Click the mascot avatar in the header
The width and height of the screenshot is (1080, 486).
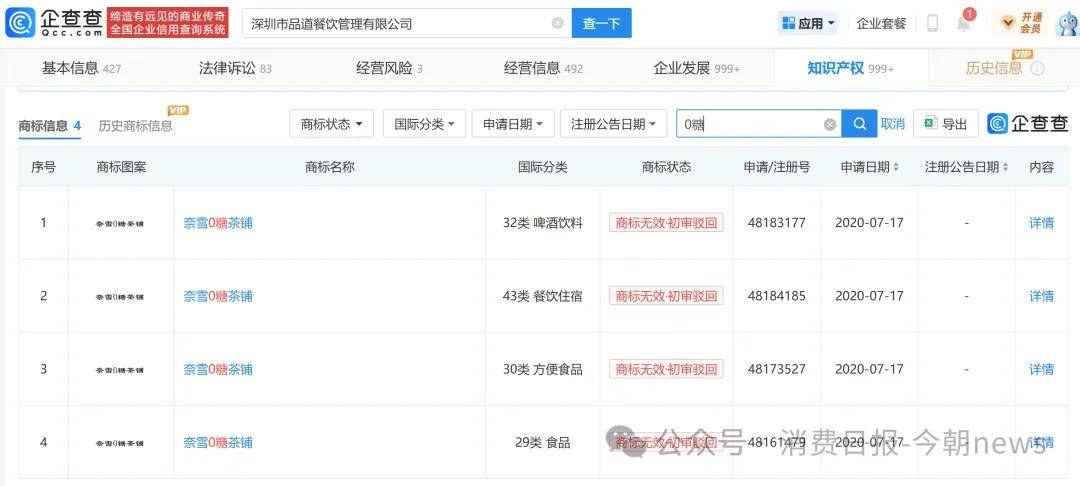coord(1068,23)
